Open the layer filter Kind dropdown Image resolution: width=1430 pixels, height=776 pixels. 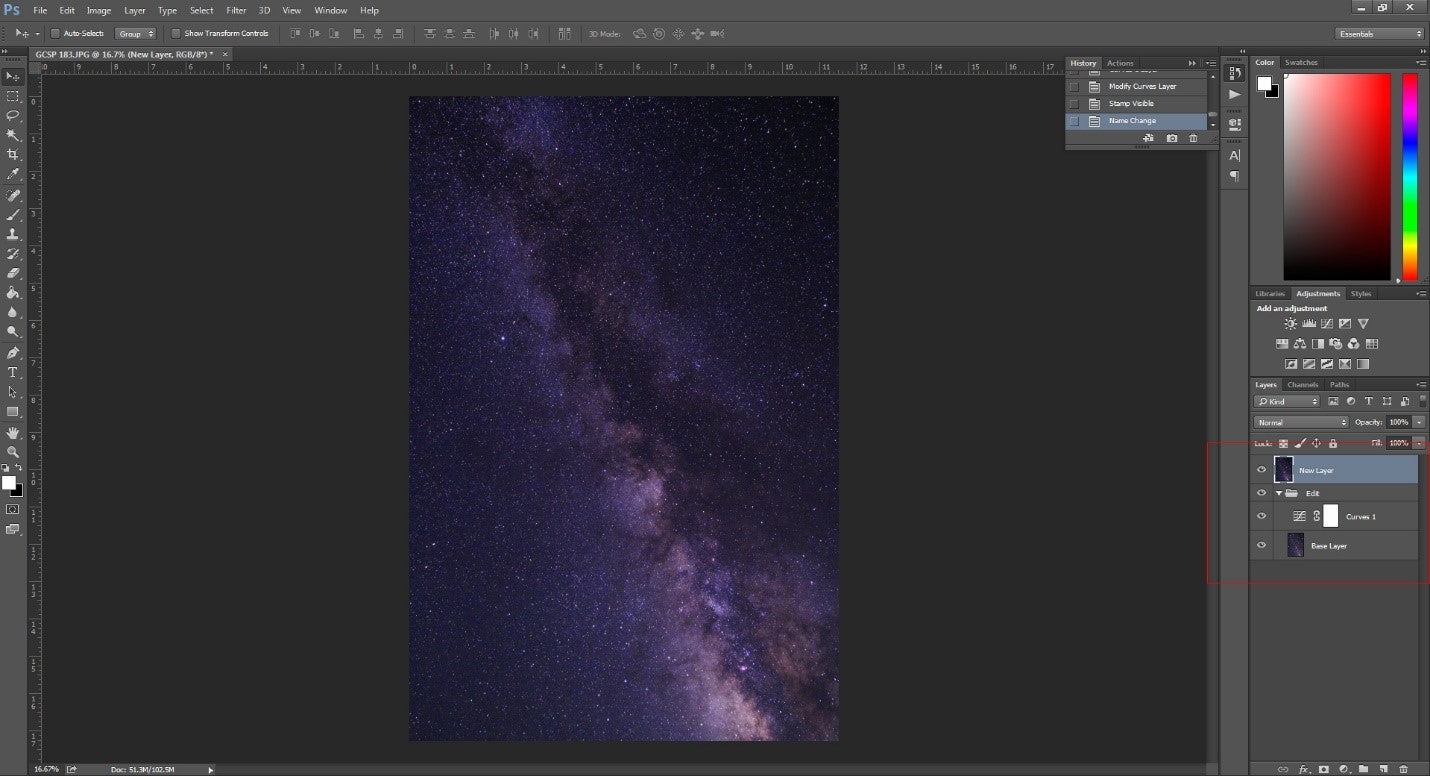click(1287, 401)
